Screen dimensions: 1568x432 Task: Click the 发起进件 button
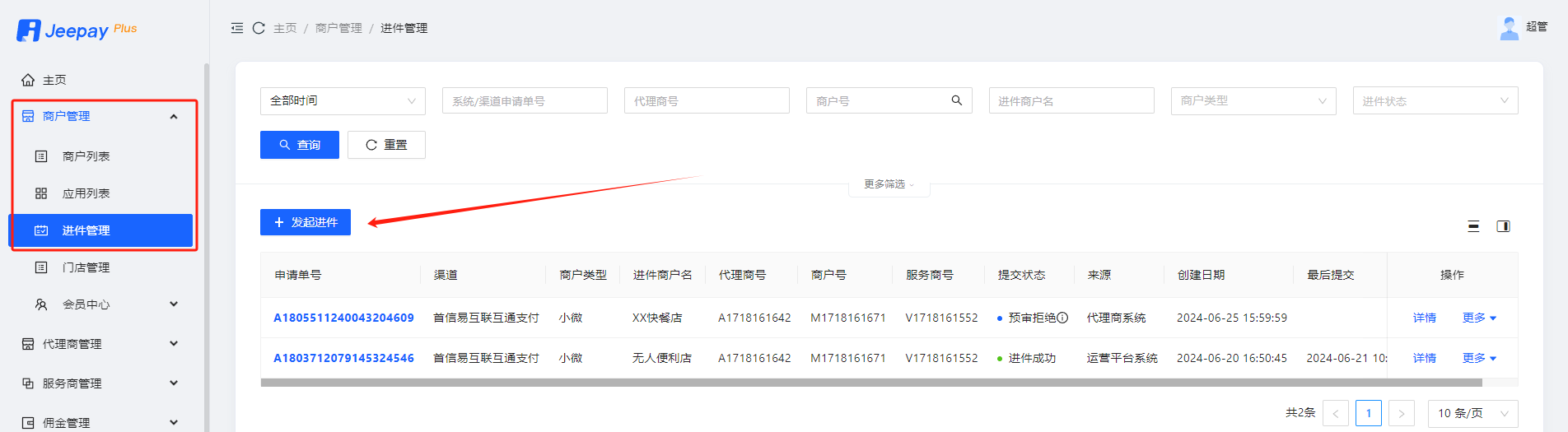pyautogui.click(x=306, y=222)
